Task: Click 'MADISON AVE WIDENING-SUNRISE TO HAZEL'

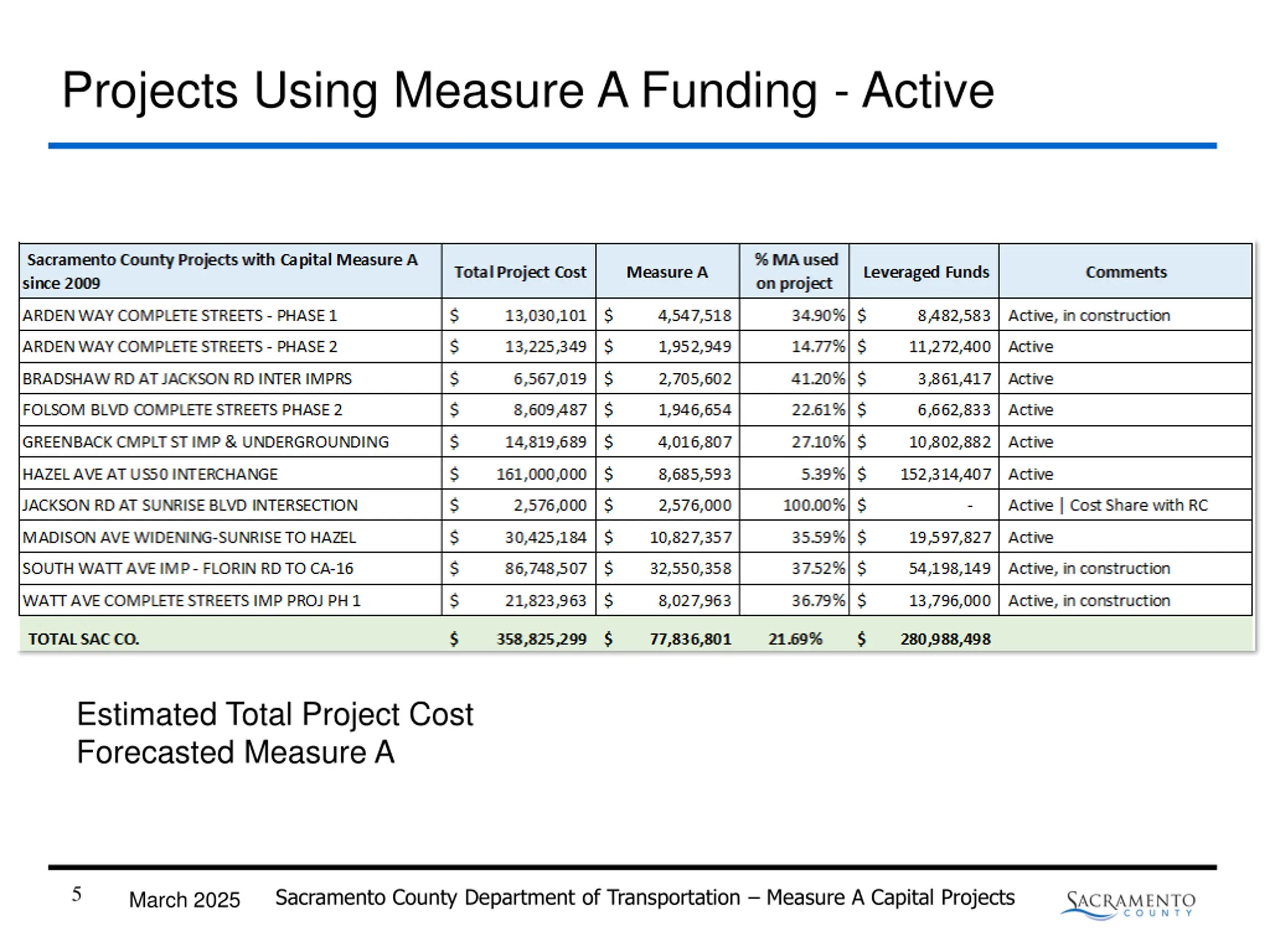Action: 189,537
